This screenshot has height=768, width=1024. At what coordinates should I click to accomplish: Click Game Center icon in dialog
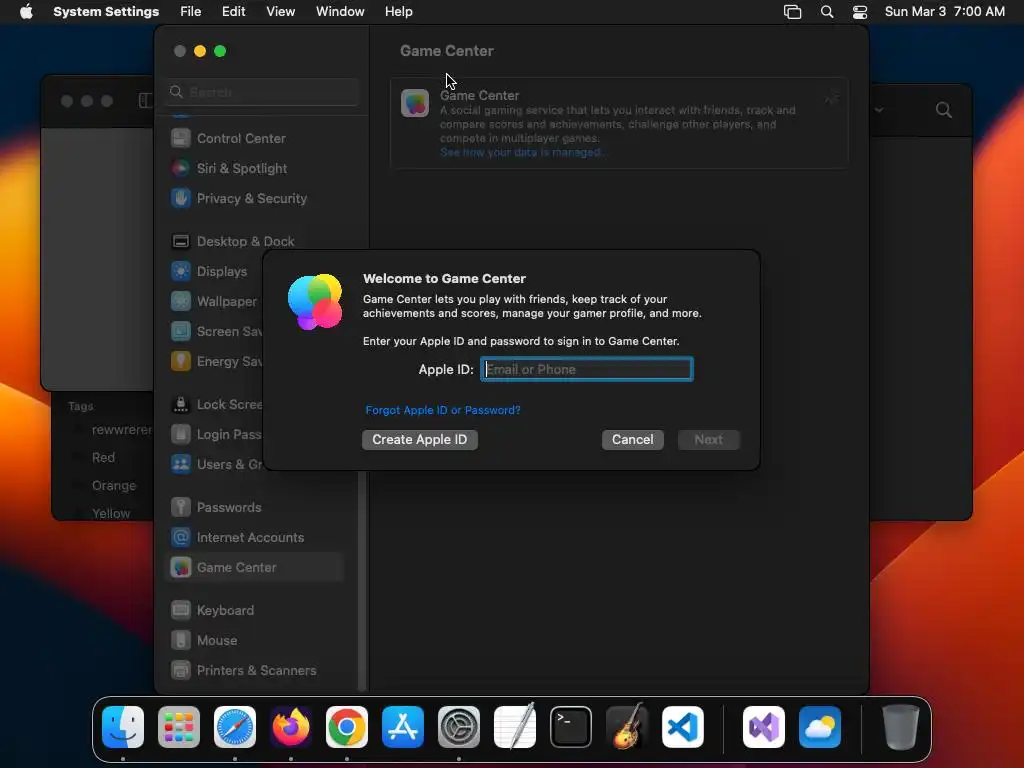click(315, 302)
